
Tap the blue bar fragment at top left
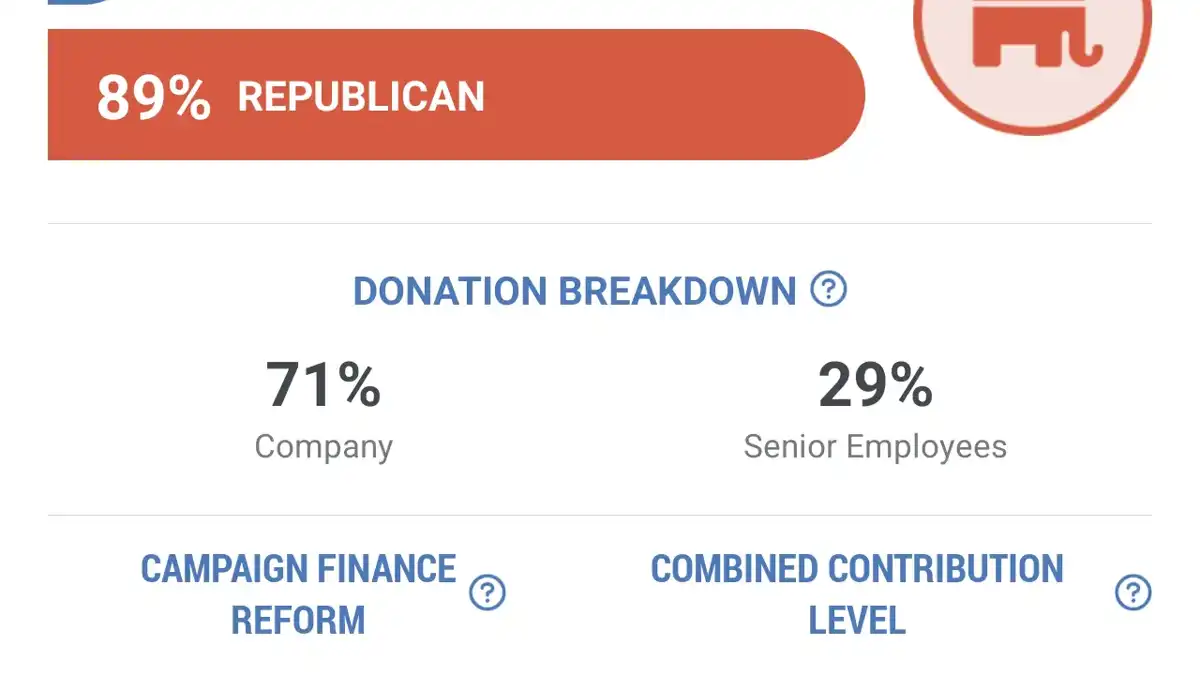(x=80, y=2)
